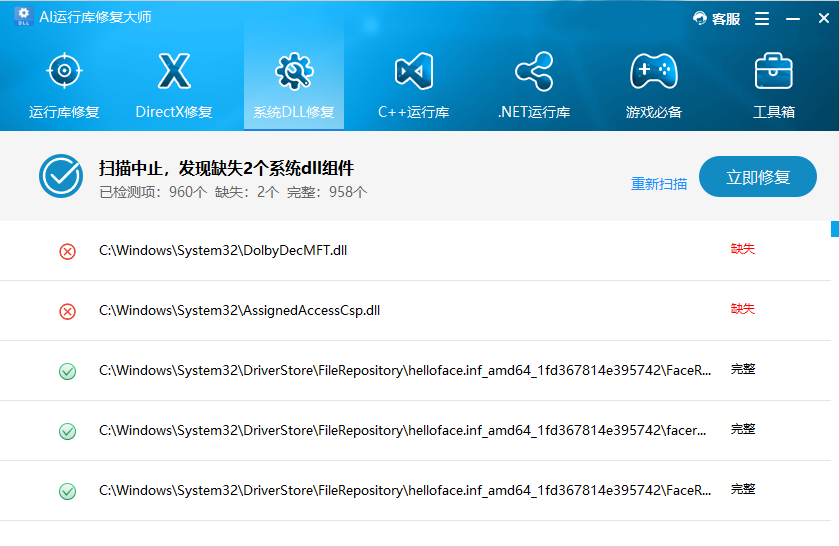Viewport: 839px width, 546px height.
Task: Switch to the C++运行库 tab label
Action: click(414, 112)
